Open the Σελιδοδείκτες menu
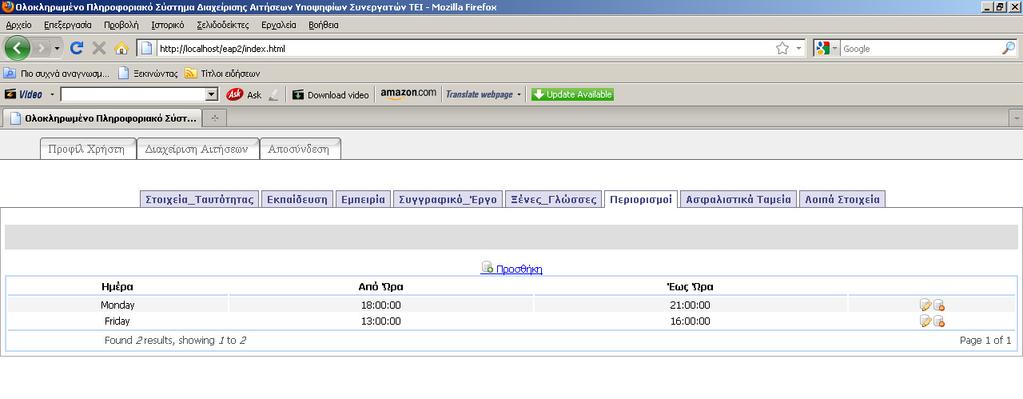Screen dimensions: 1023x399 [x=223, y=25]
